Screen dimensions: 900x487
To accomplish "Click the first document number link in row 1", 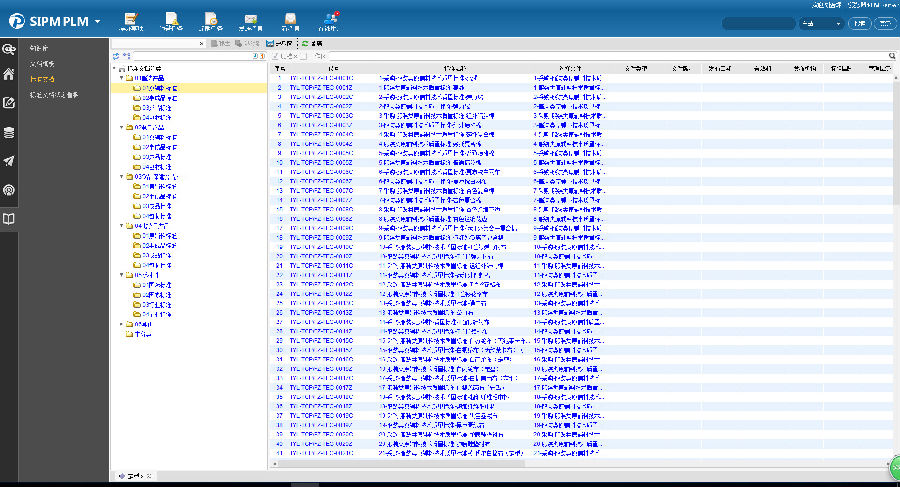I will 321,78.
